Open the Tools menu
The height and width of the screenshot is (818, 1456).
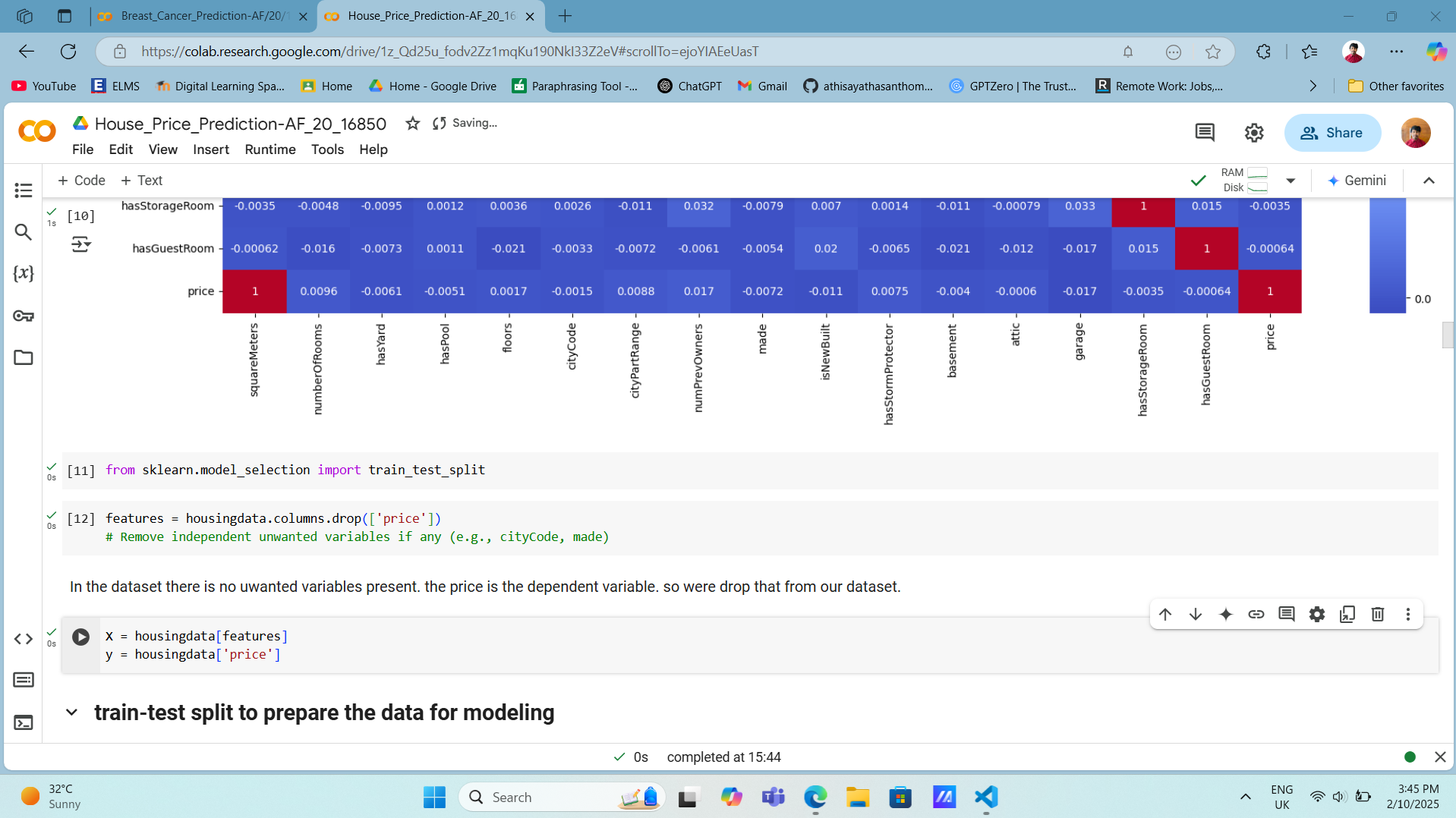click(327, 149)
